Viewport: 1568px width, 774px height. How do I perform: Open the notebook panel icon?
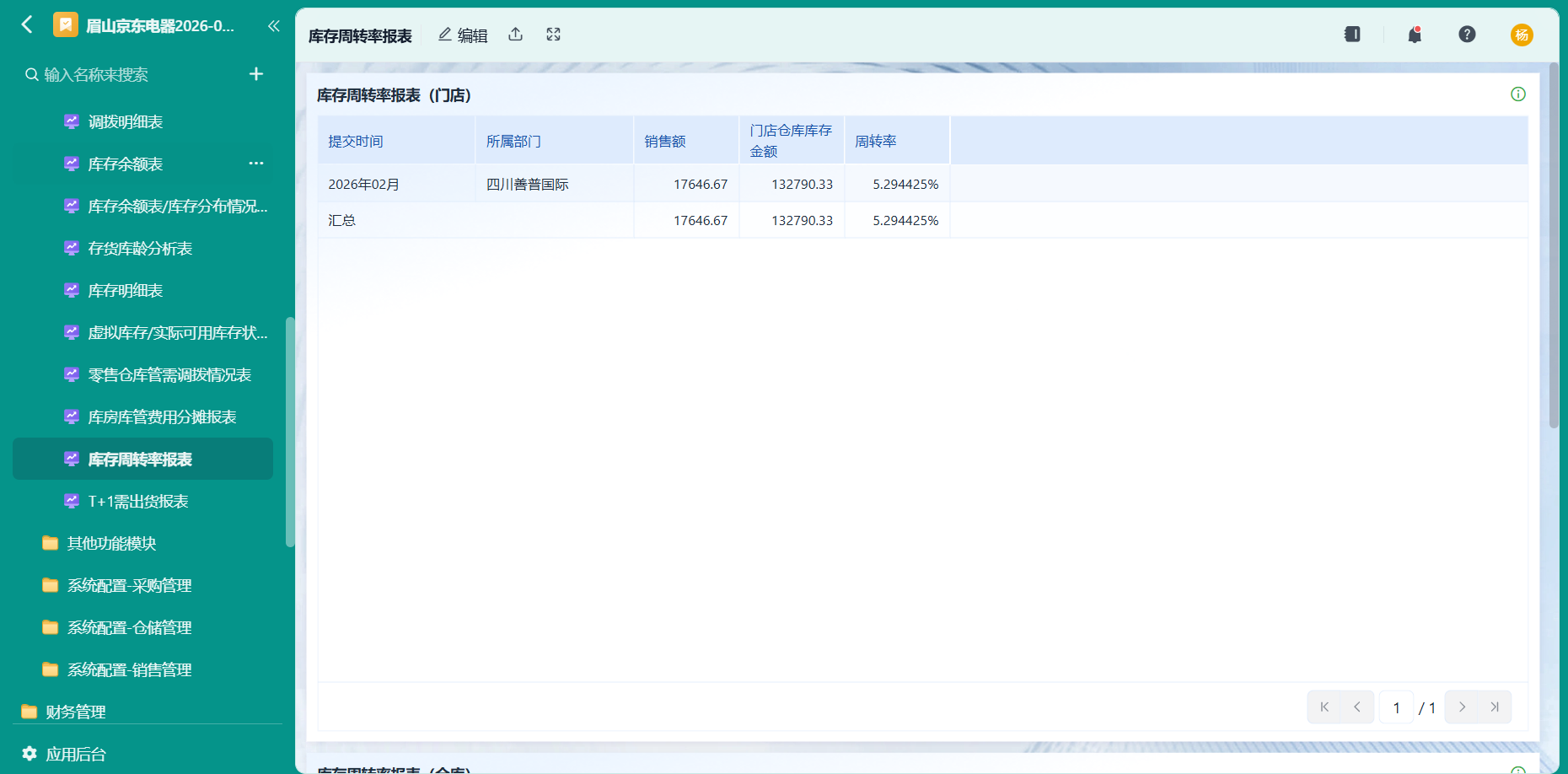point(1352,35)
